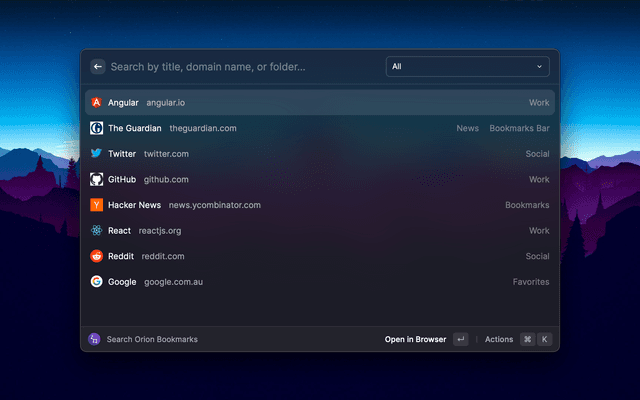The width and height of the screenshot is (640, 400).
Task: Click the back arrow icon
Action: [x=98, y=67]
